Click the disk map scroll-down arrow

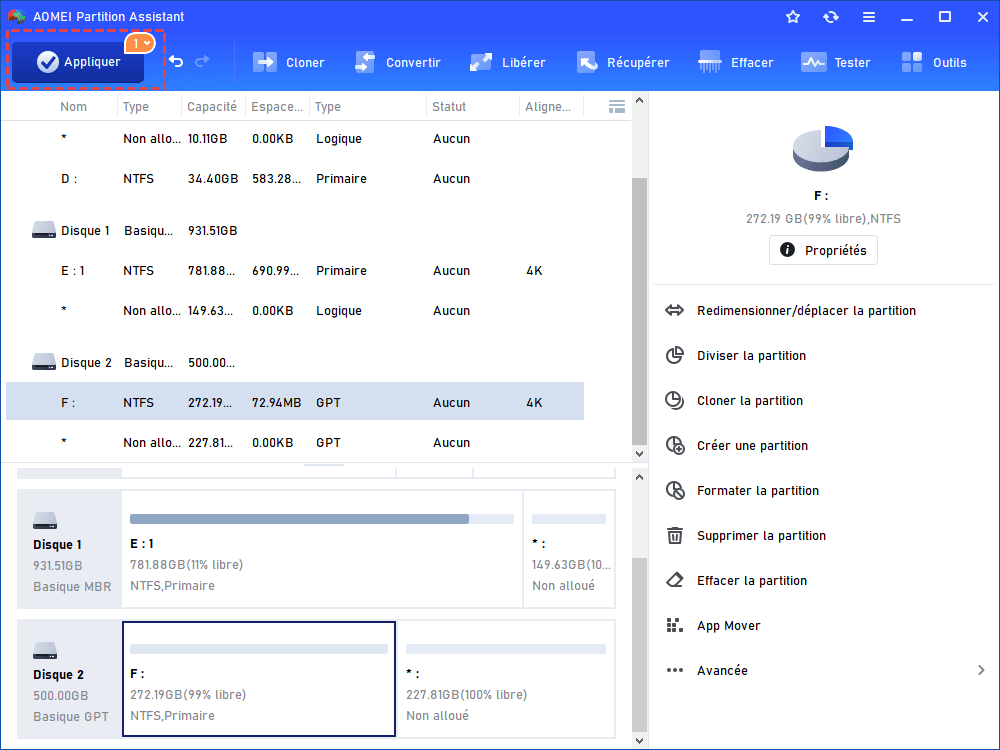click(639, 740)
